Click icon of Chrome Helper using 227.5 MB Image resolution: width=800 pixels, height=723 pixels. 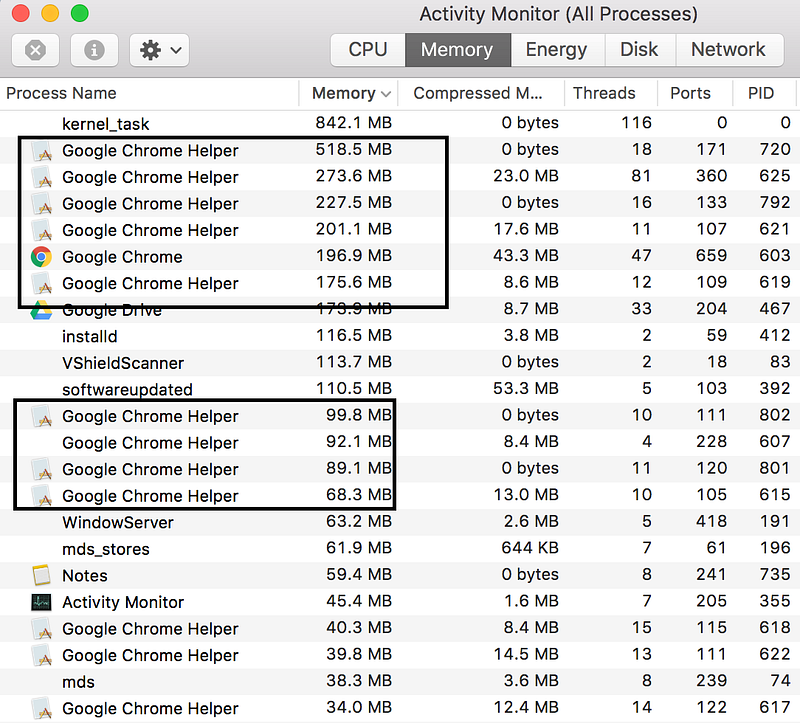41,204
